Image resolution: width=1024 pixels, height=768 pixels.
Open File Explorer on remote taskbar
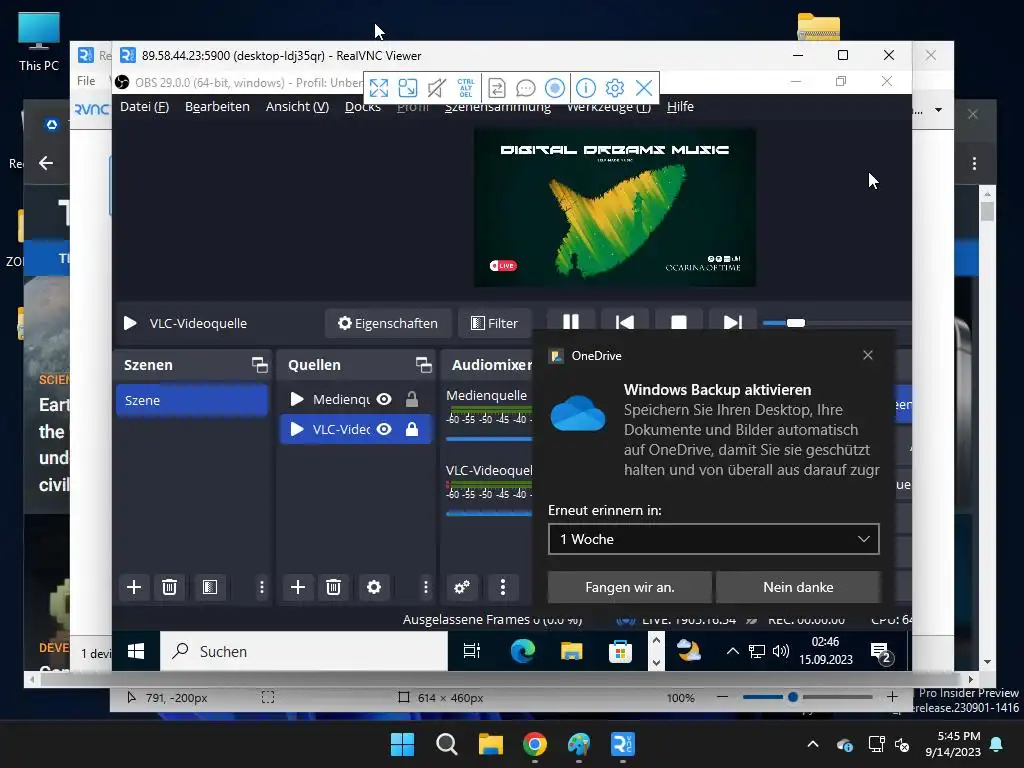pyautogui.click(x=571, y=651)
